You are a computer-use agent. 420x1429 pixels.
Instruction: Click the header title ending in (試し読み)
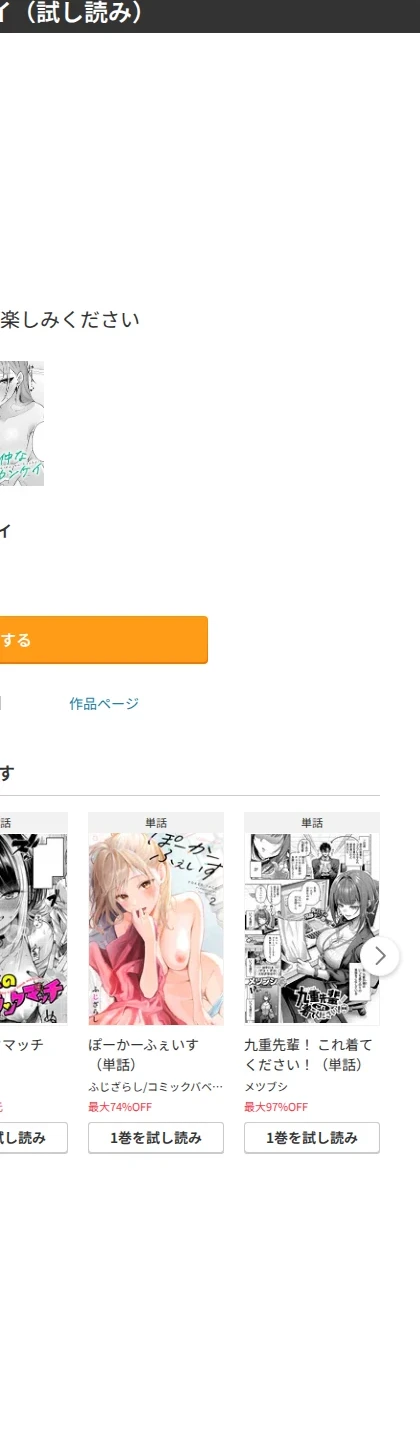tap(71, 13)
